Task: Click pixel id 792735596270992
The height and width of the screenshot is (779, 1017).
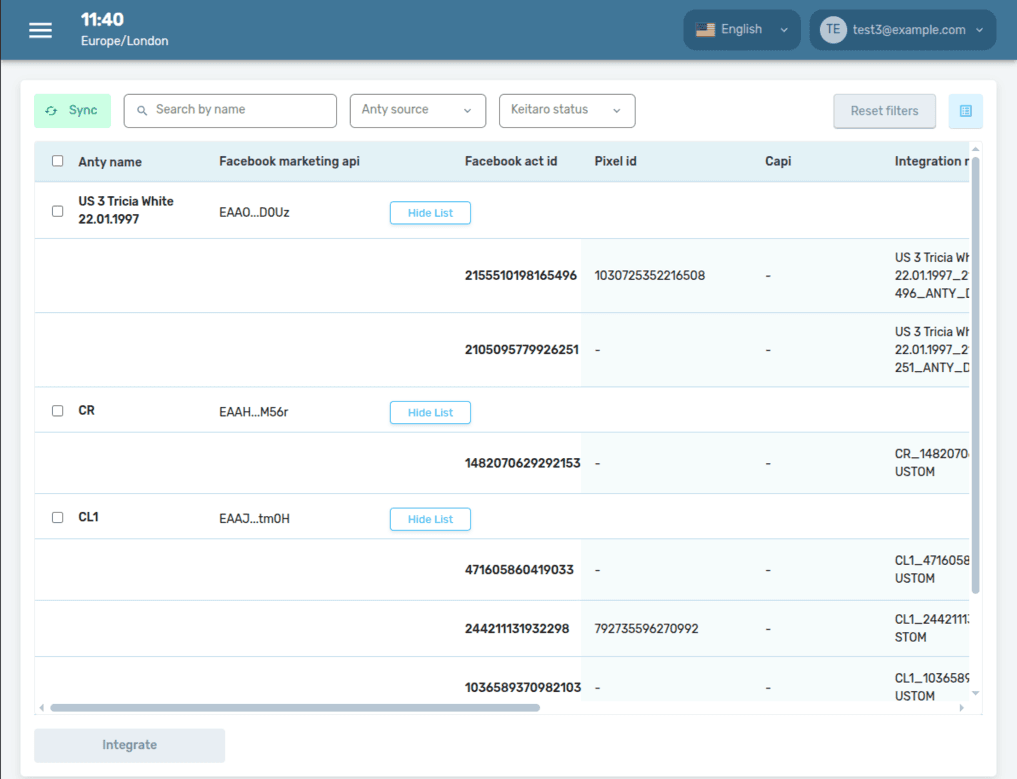Action: [647, 629]
